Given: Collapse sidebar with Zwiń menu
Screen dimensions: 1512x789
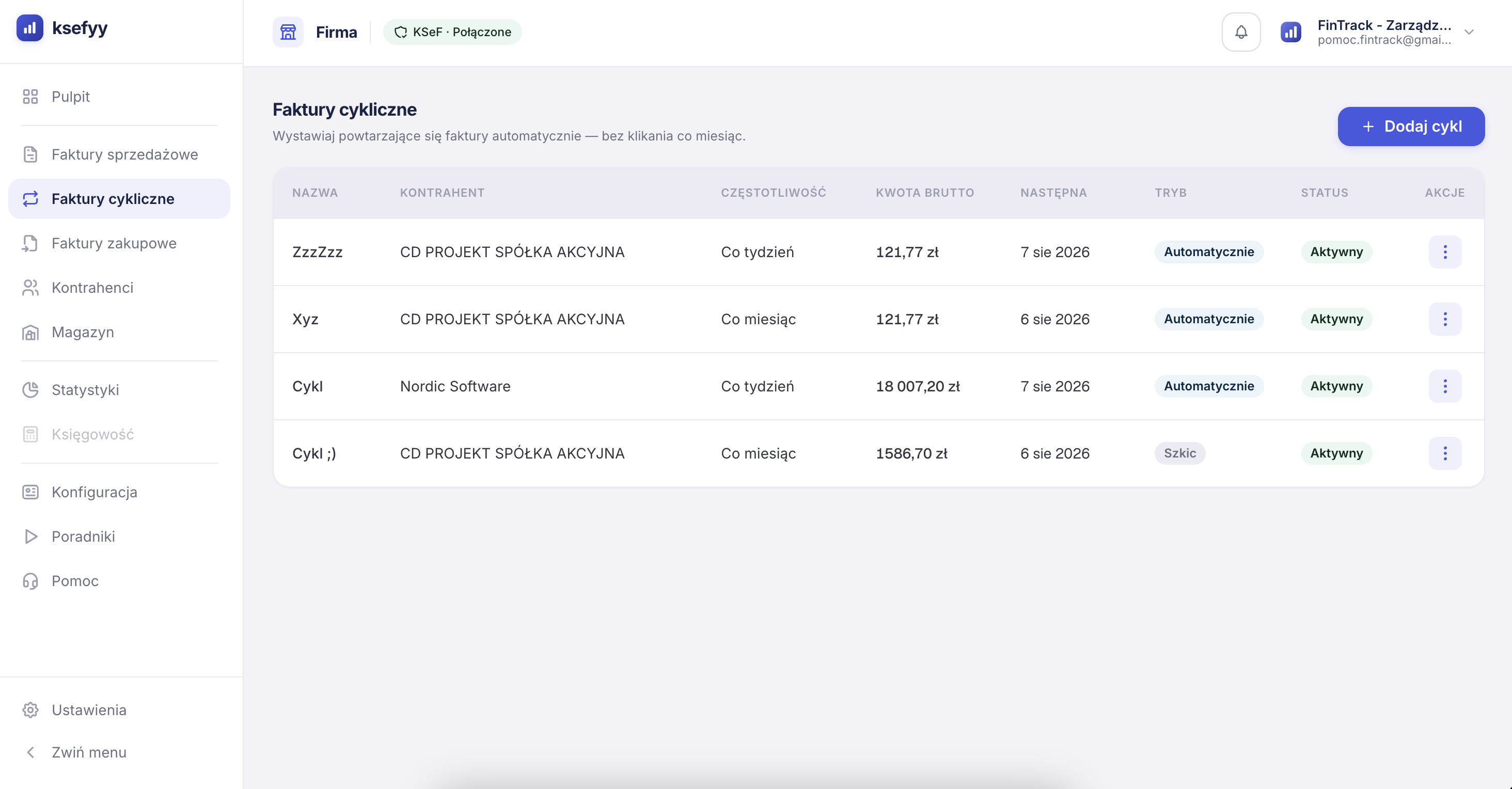Looking at the screenshot, I should (x=119, y=752).
